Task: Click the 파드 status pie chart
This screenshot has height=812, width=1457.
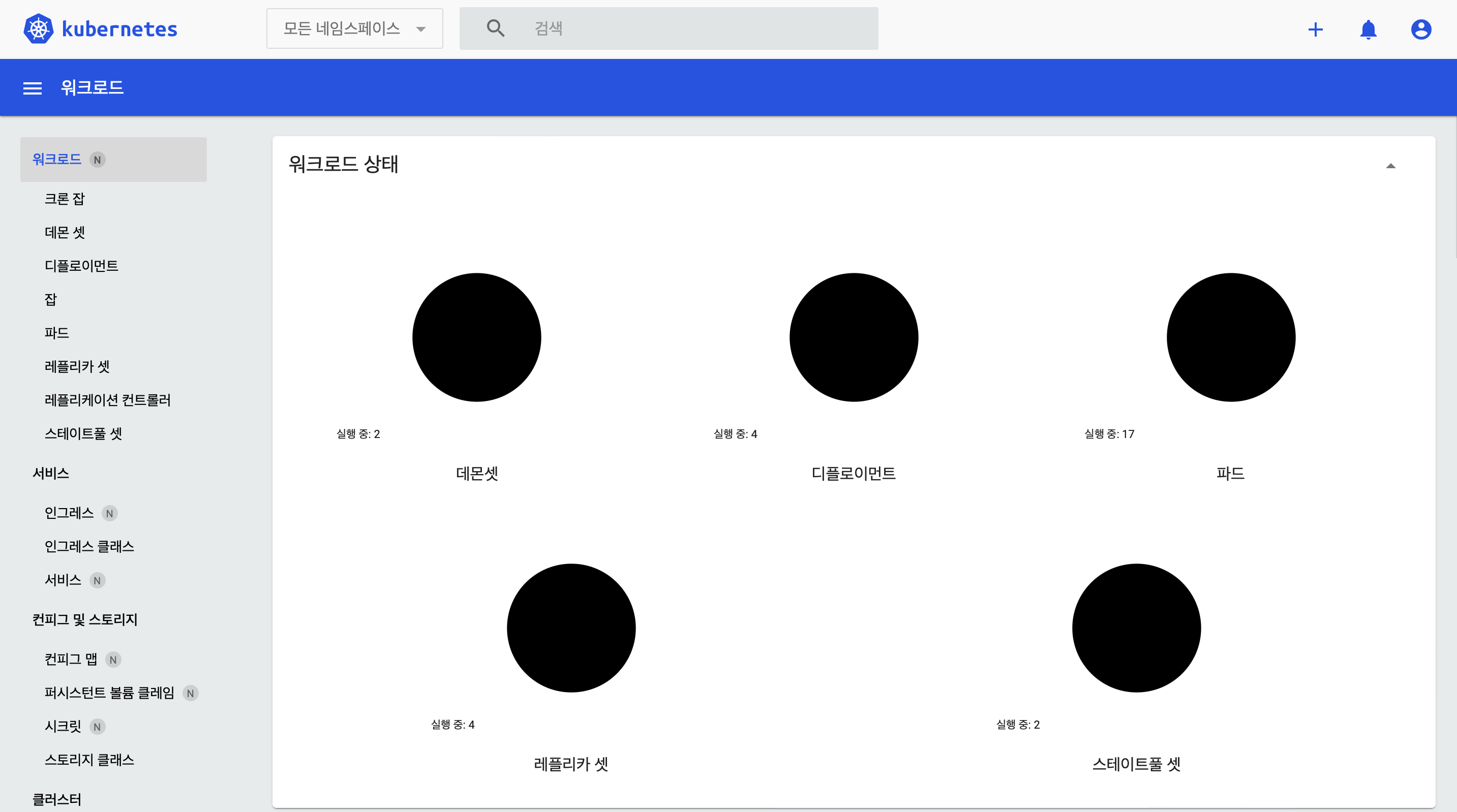Action: coord(1231,337)
